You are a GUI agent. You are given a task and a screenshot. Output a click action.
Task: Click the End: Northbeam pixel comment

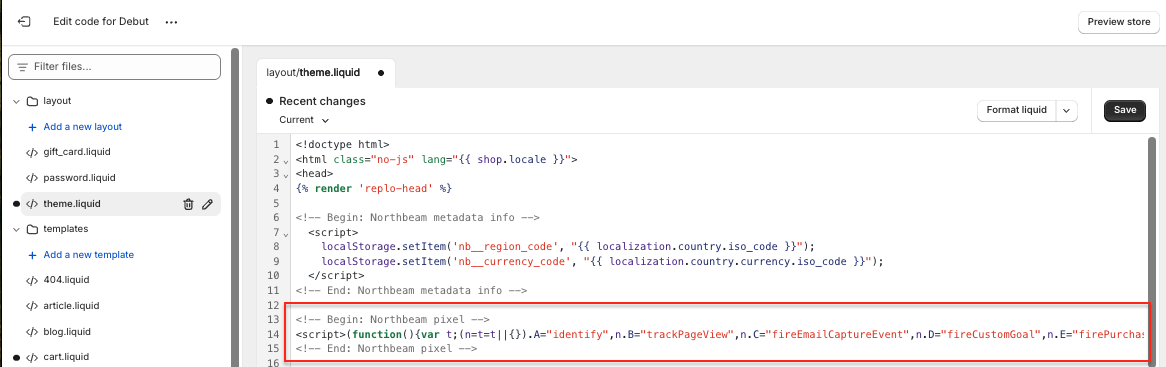click(386, 349)
